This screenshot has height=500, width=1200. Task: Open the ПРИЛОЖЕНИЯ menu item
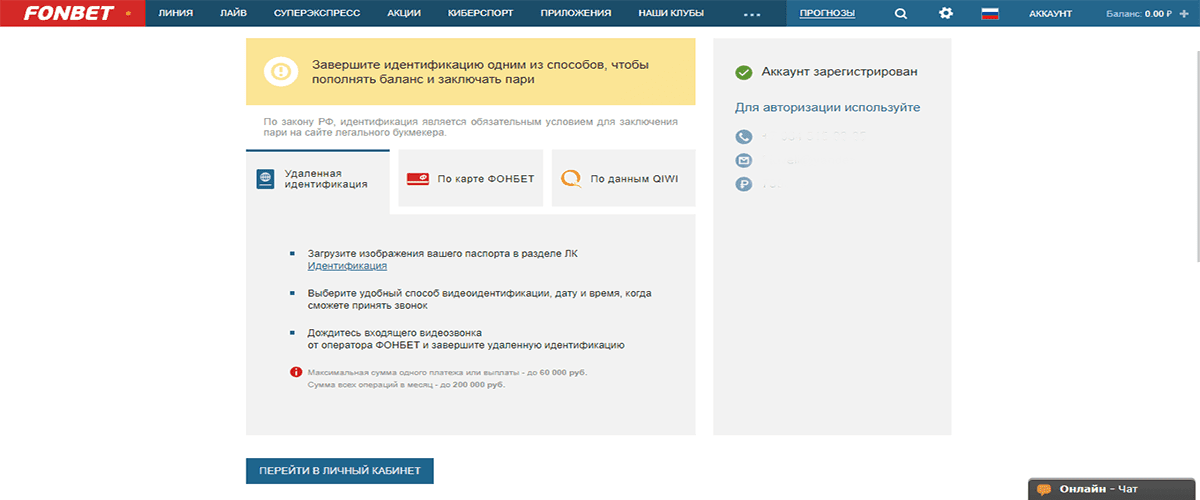pyautogui.click(x=576, y=14)
